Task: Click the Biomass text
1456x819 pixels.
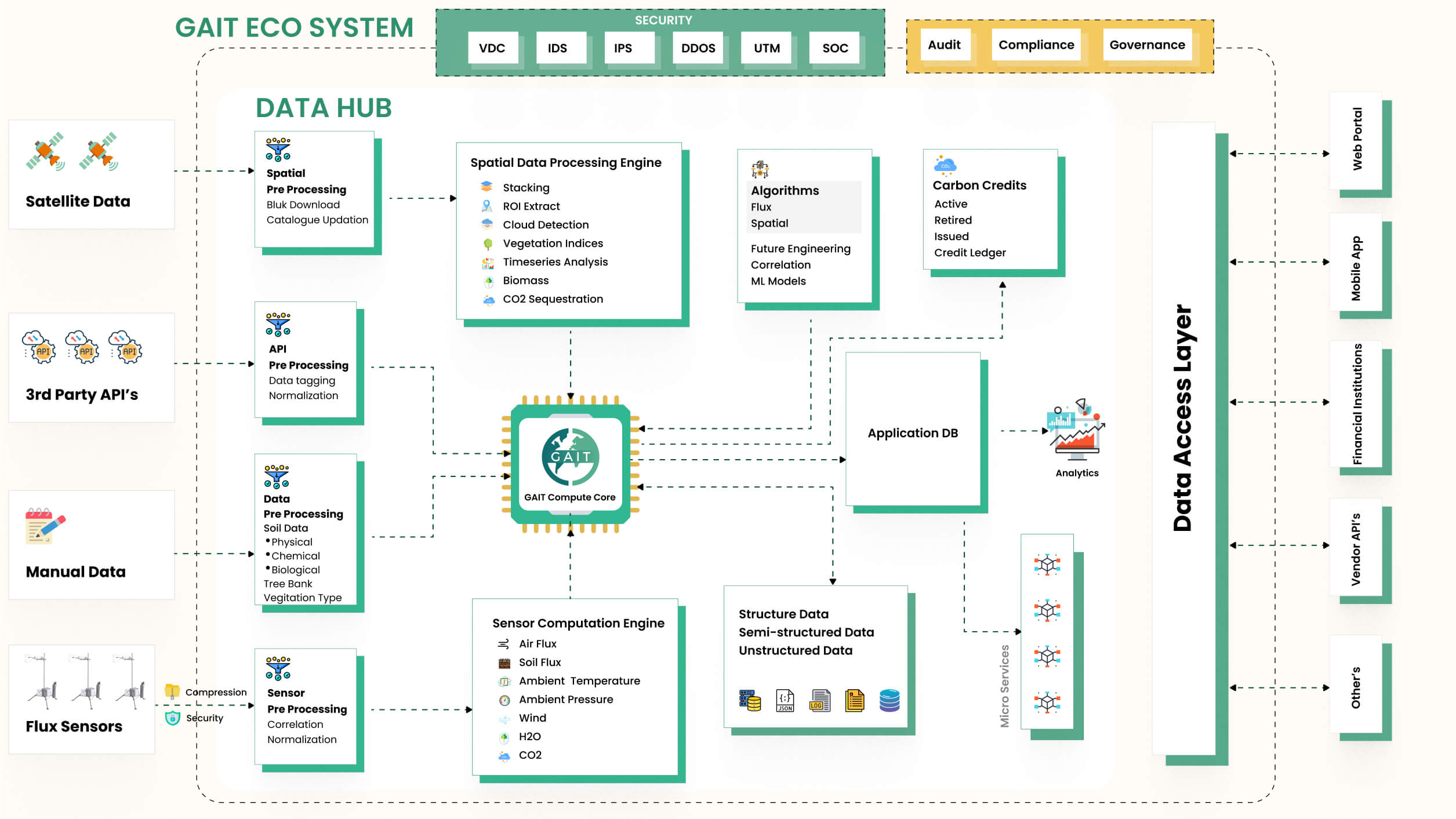Action: 525,281
